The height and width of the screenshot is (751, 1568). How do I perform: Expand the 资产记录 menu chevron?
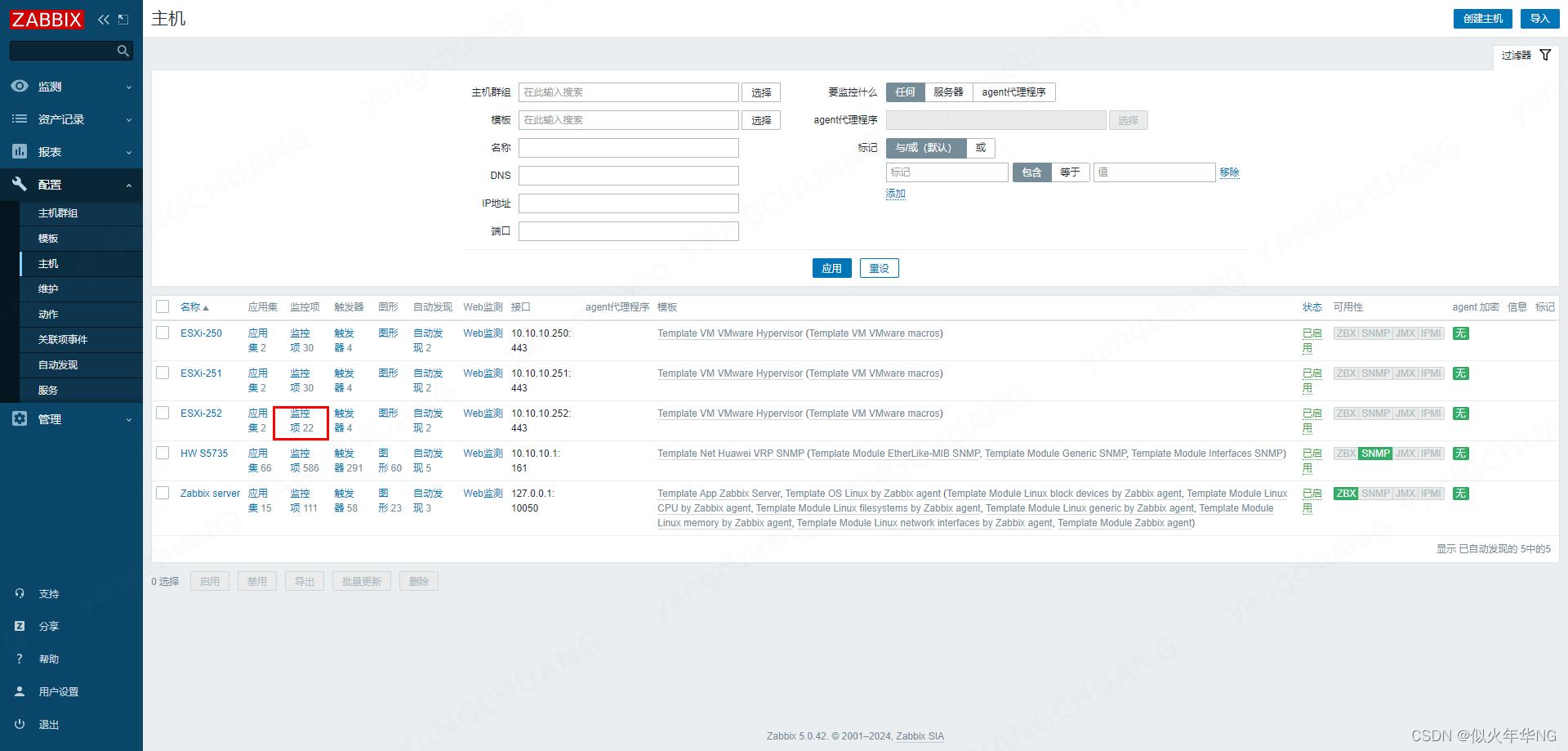(128, 120)
